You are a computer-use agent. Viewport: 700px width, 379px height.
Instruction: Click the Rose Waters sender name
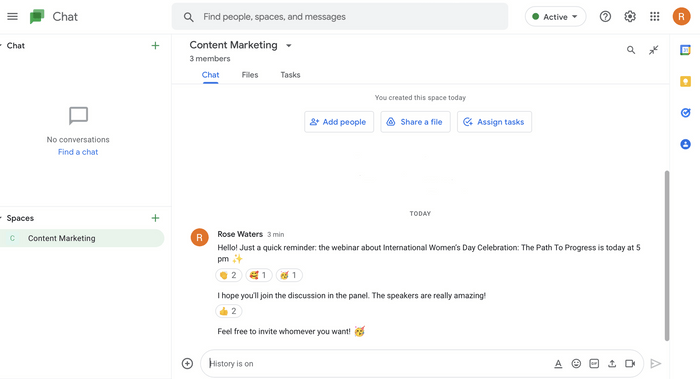pos(240,234)
